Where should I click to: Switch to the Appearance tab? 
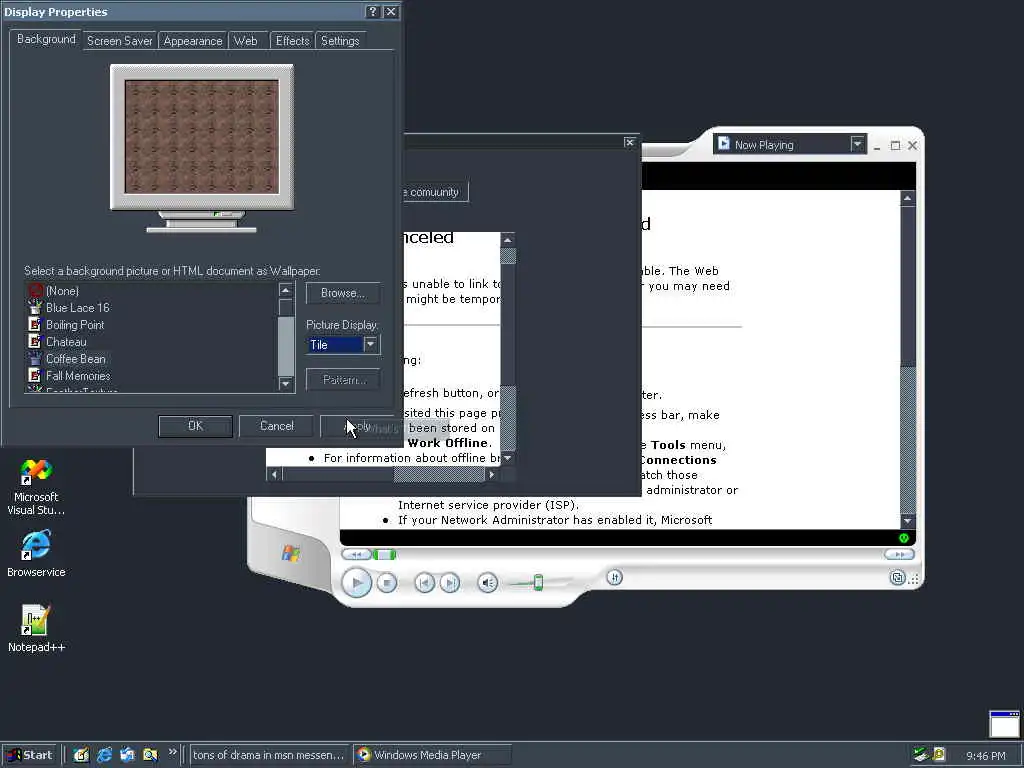tap(193, 40)
